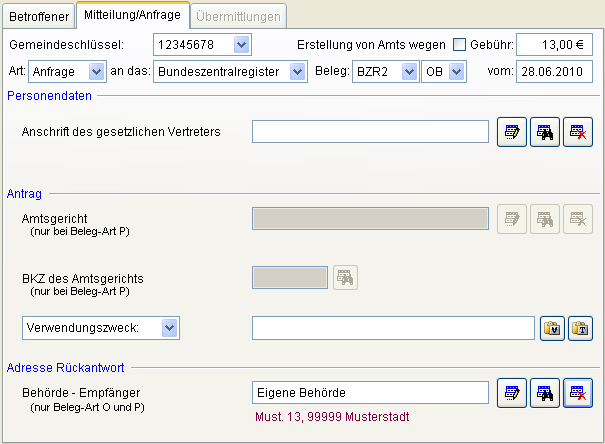Click the Verwendungszweck text input field
This screenshot has width=605, height=444.
tap(393, 328)
